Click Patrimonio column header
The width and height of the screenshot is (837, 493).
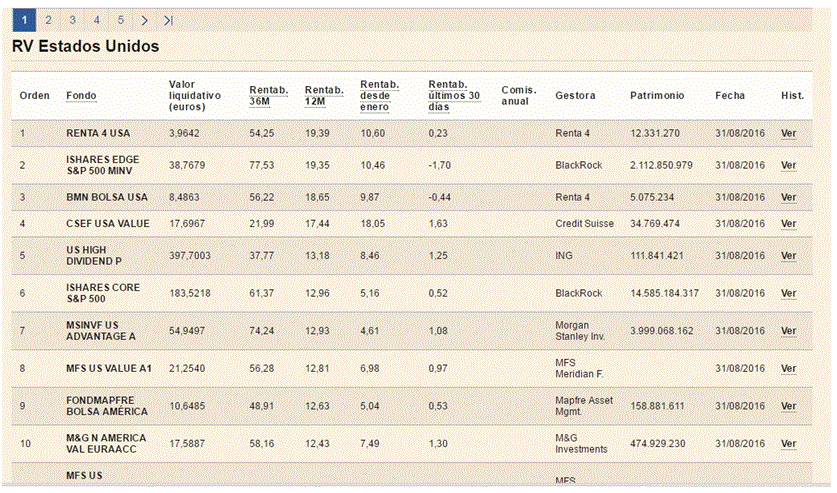click(657, 96)
